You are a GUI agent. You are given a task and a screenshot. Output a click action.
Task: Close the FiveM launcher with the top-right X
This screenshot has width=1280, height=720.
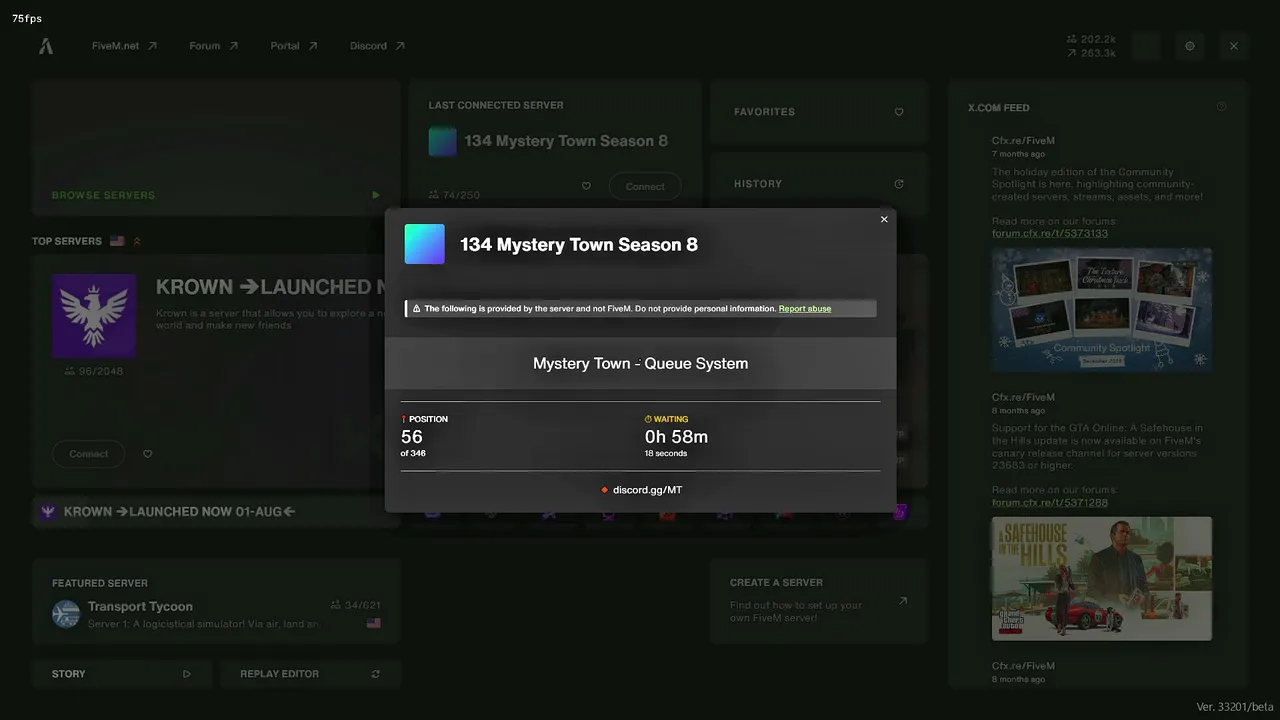(1234, 46)
